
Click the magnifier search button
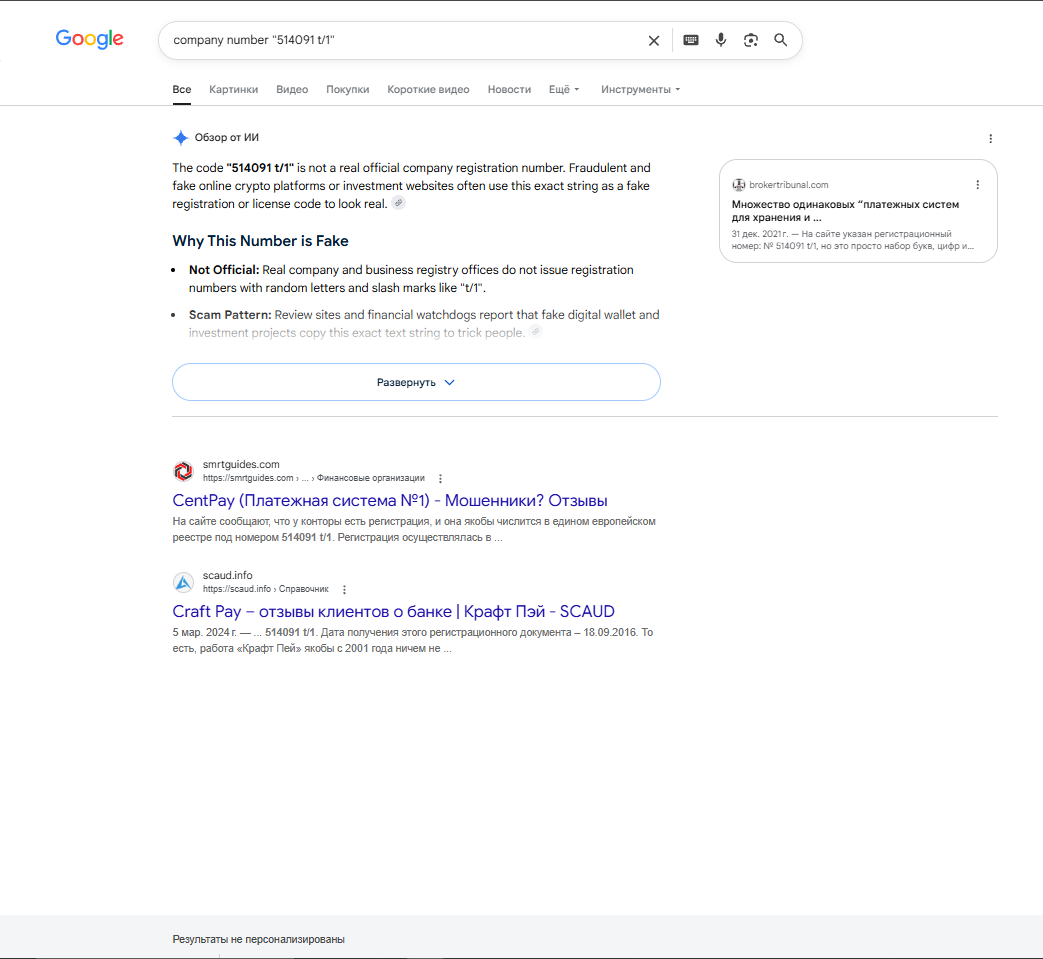780,40
